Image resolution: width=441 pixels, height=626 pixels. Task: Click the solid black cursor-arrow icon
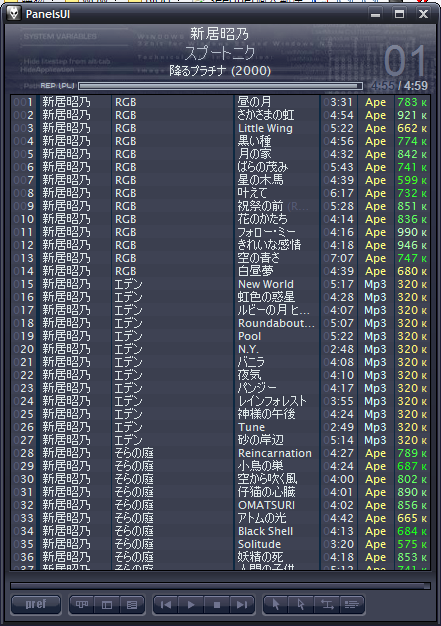[x=276, y=604]
